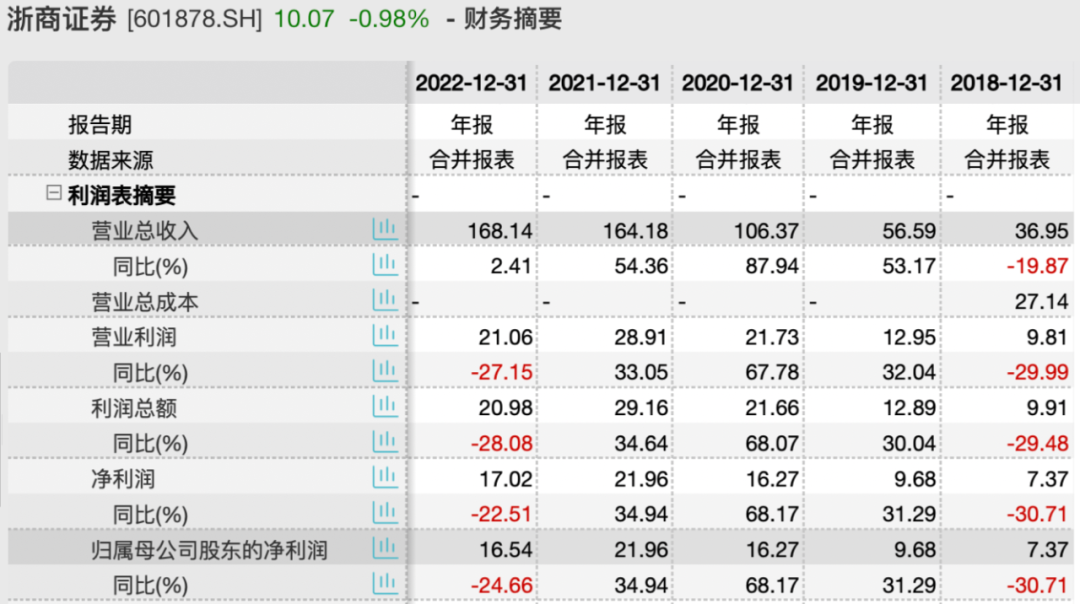
Task: Click 营业总收入 value 168.14 for 2022
Action: tap(500, 231)
